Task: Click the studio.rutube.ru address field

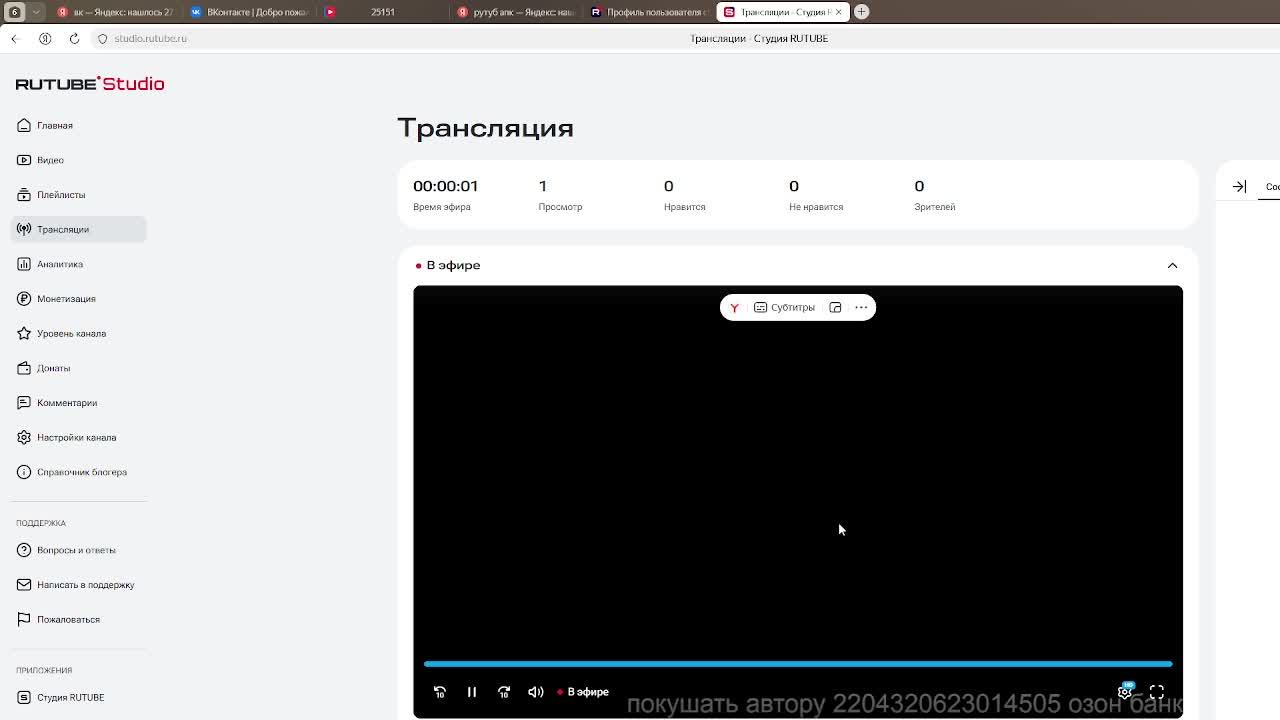Action: pos(150,38)
